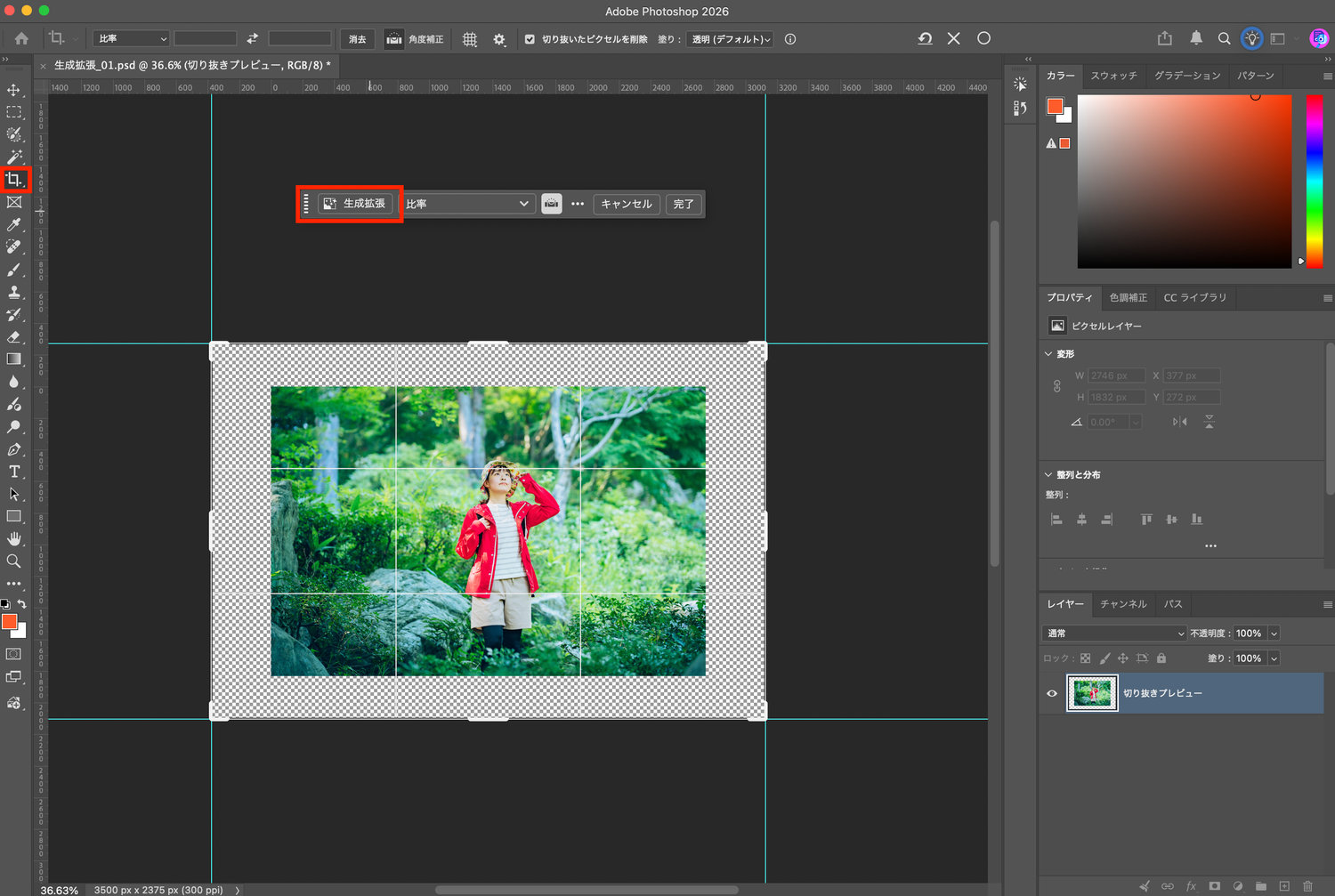
Task: Select the Crop tool in toolbar
Action: coord(14,180)
